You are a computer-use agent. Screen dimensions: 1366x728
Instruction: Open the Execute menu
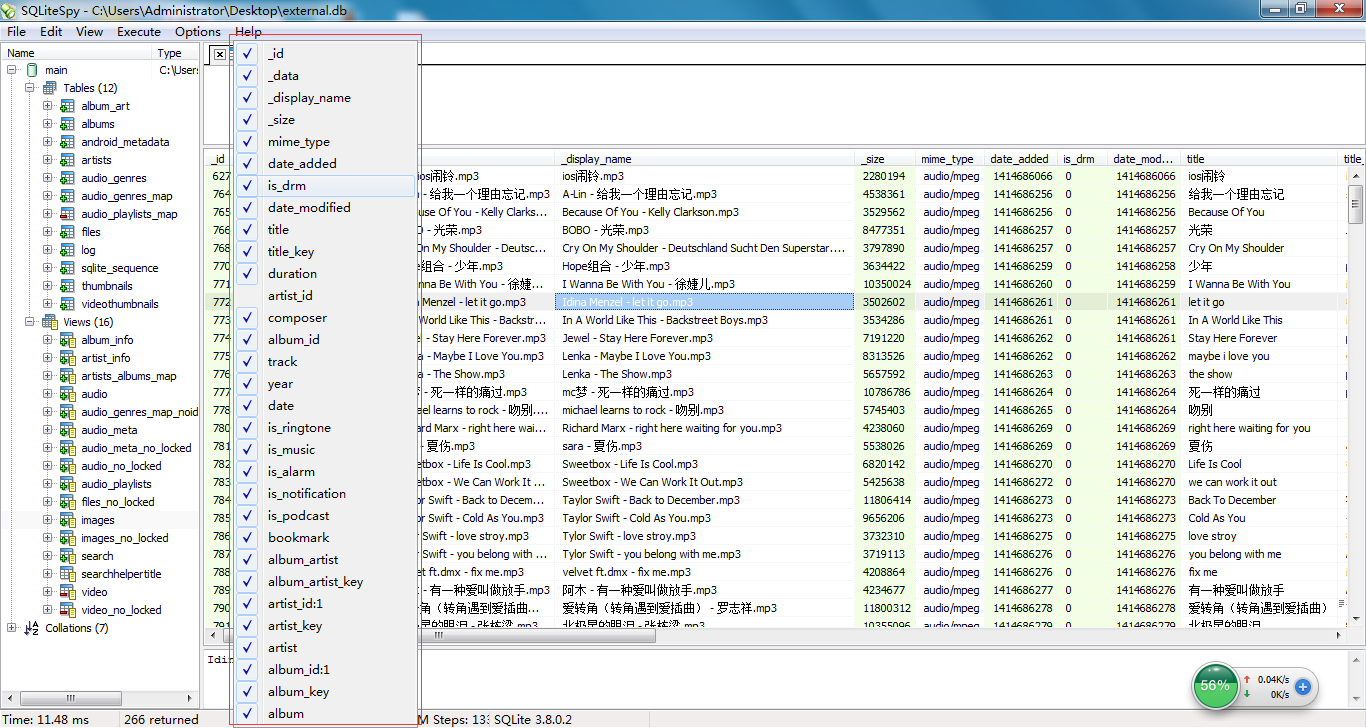coord(139,32)
